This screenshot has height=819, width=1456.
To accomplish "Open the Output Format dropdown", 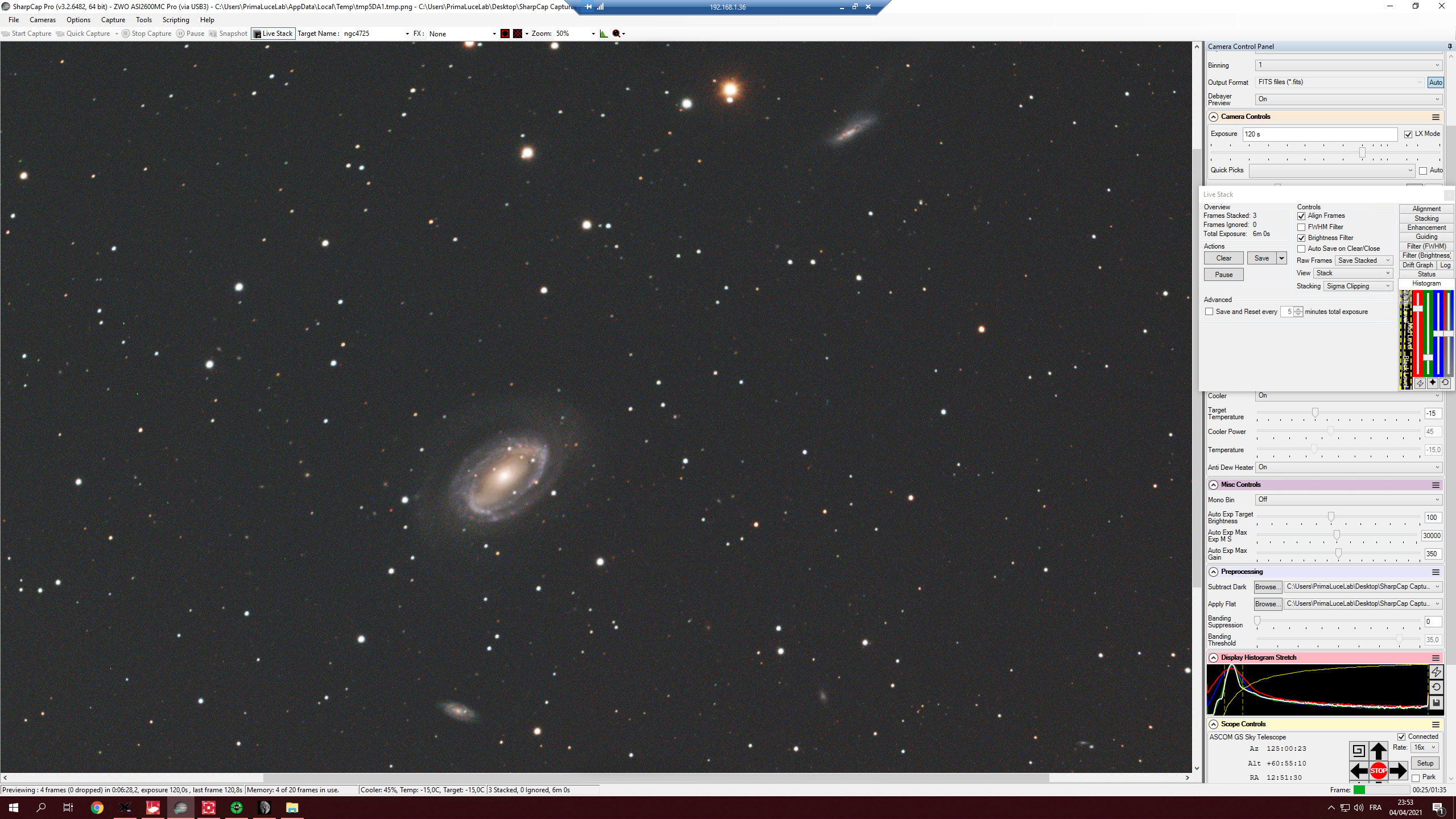I will tap(1339, 82).
